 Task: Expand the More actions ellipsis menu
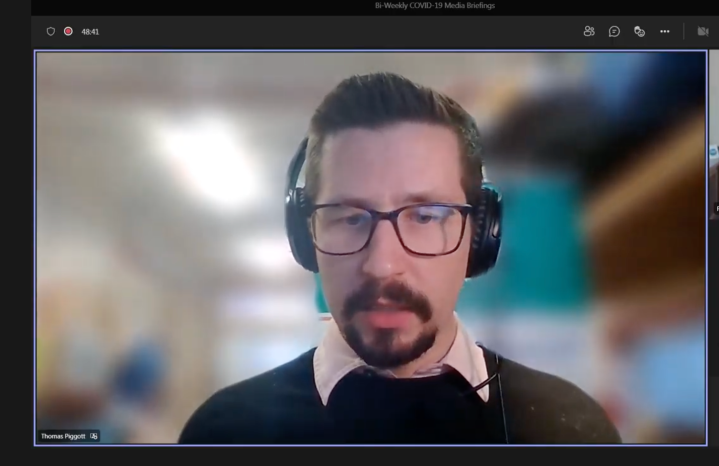click(665, 31)
